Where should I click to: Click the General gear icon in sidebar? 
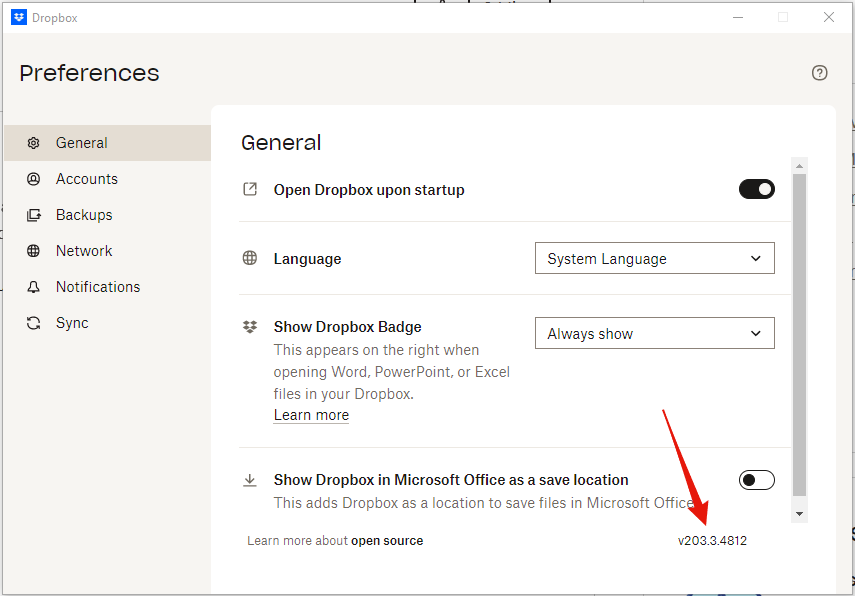34,143
